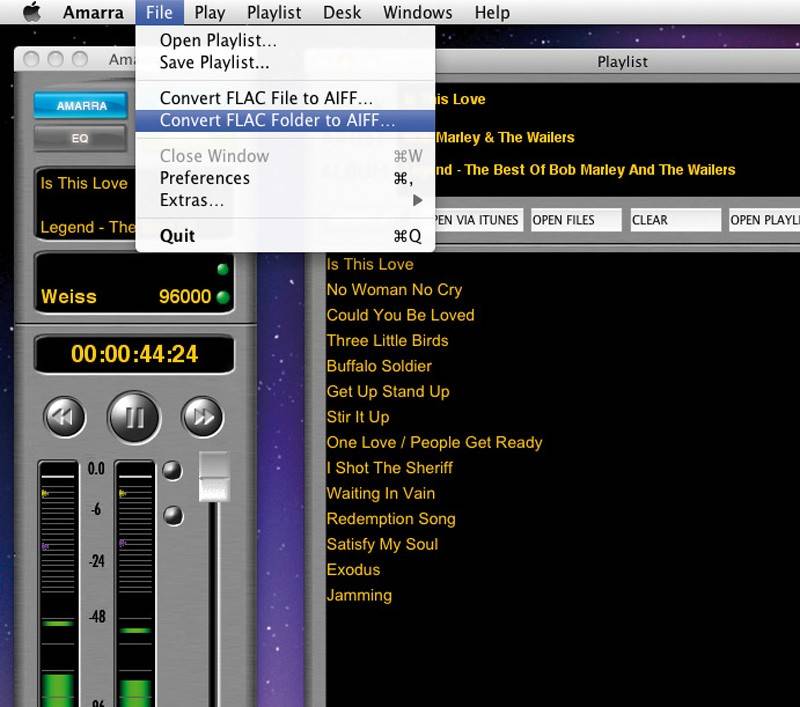Select track Could You Be Loved
This screenshot has width=800, height=707.
click(x=401, y=315)
